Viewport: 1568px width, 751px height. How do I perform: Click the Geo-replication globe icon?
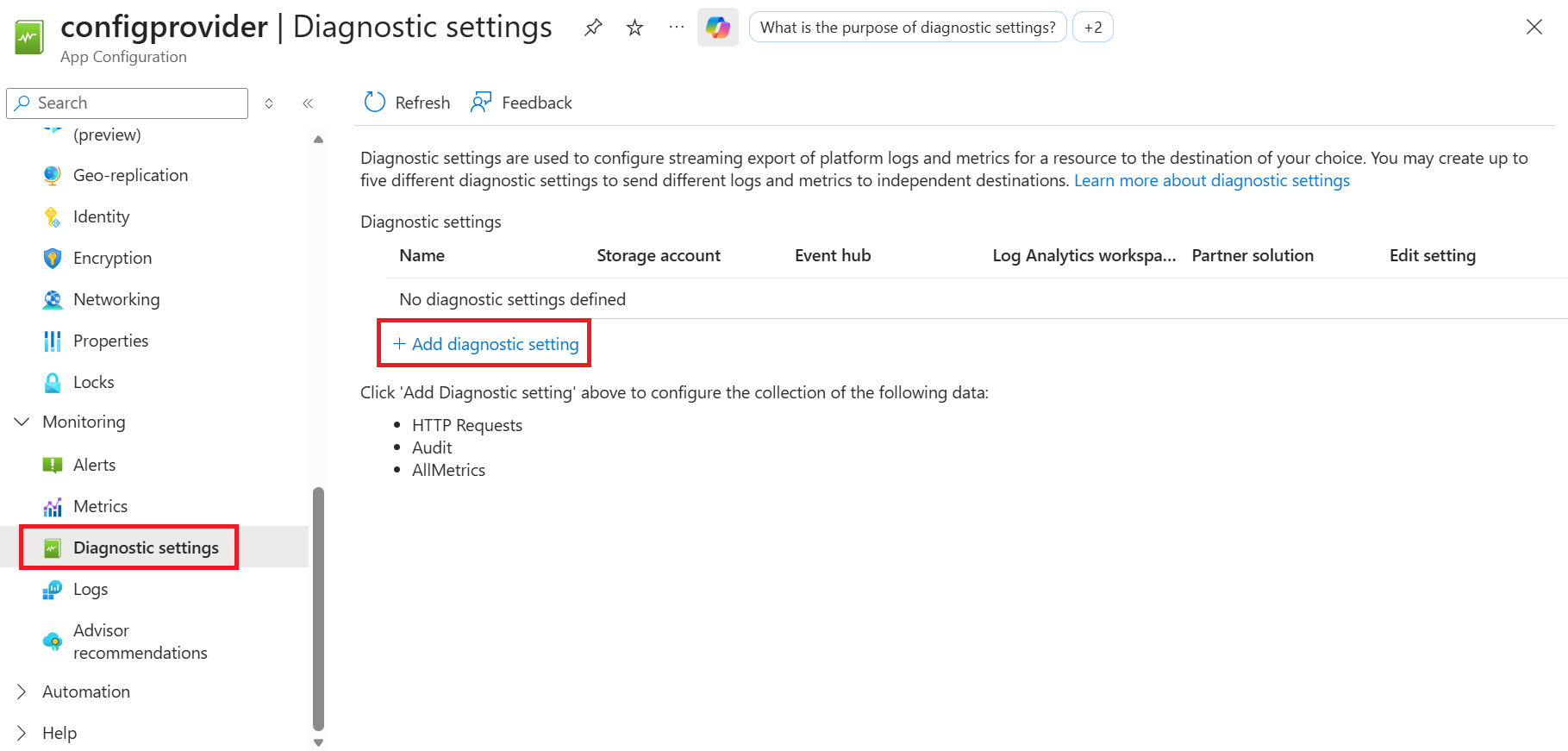click(53, 175)
